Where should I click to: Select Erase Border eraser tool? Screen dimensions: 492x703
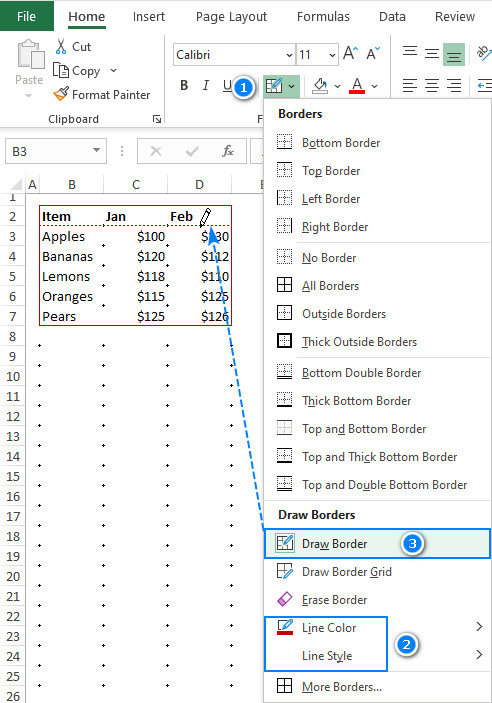pos(376,599)
